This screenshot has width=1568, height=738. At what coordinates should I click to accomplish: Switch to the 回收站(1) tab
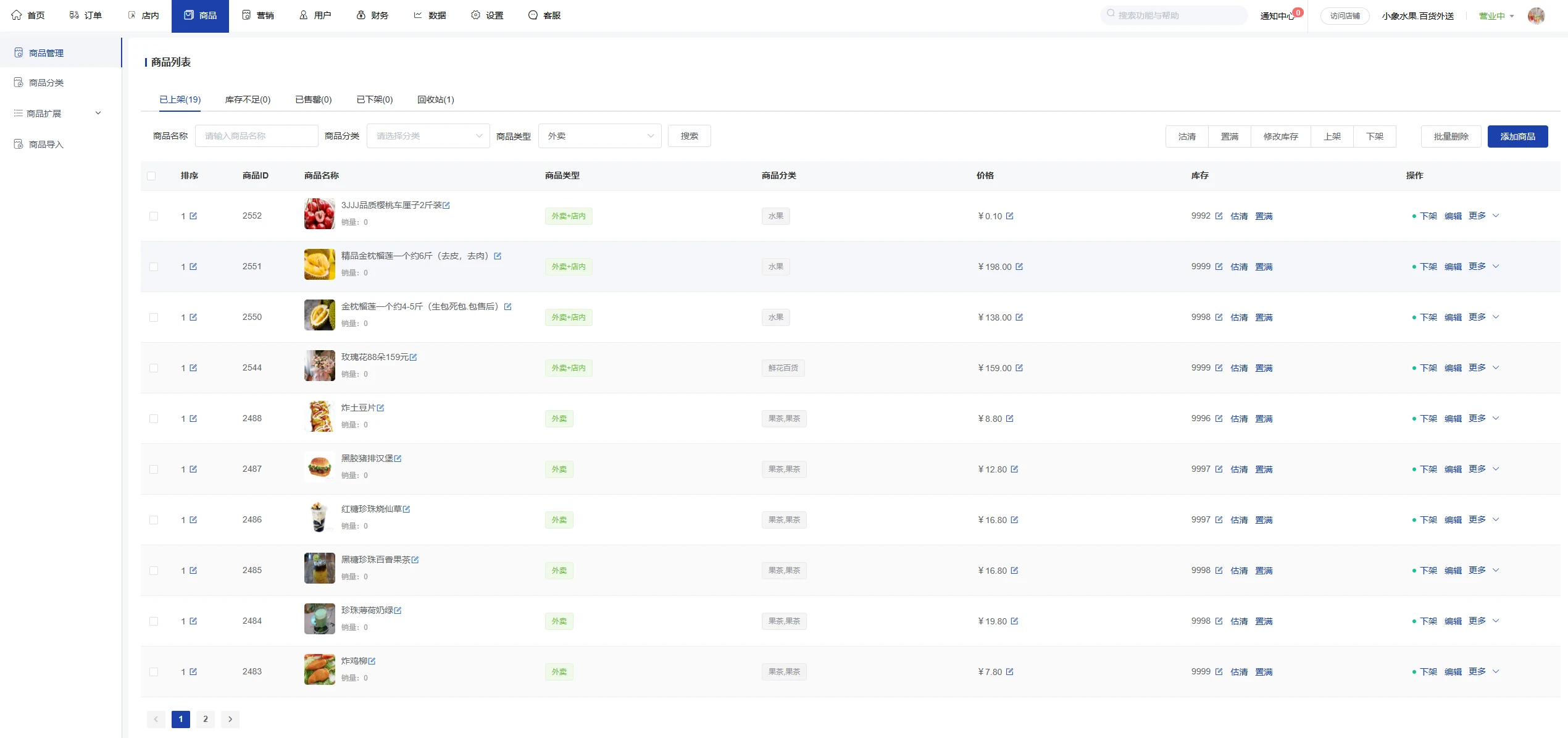(x=435, y=99)
